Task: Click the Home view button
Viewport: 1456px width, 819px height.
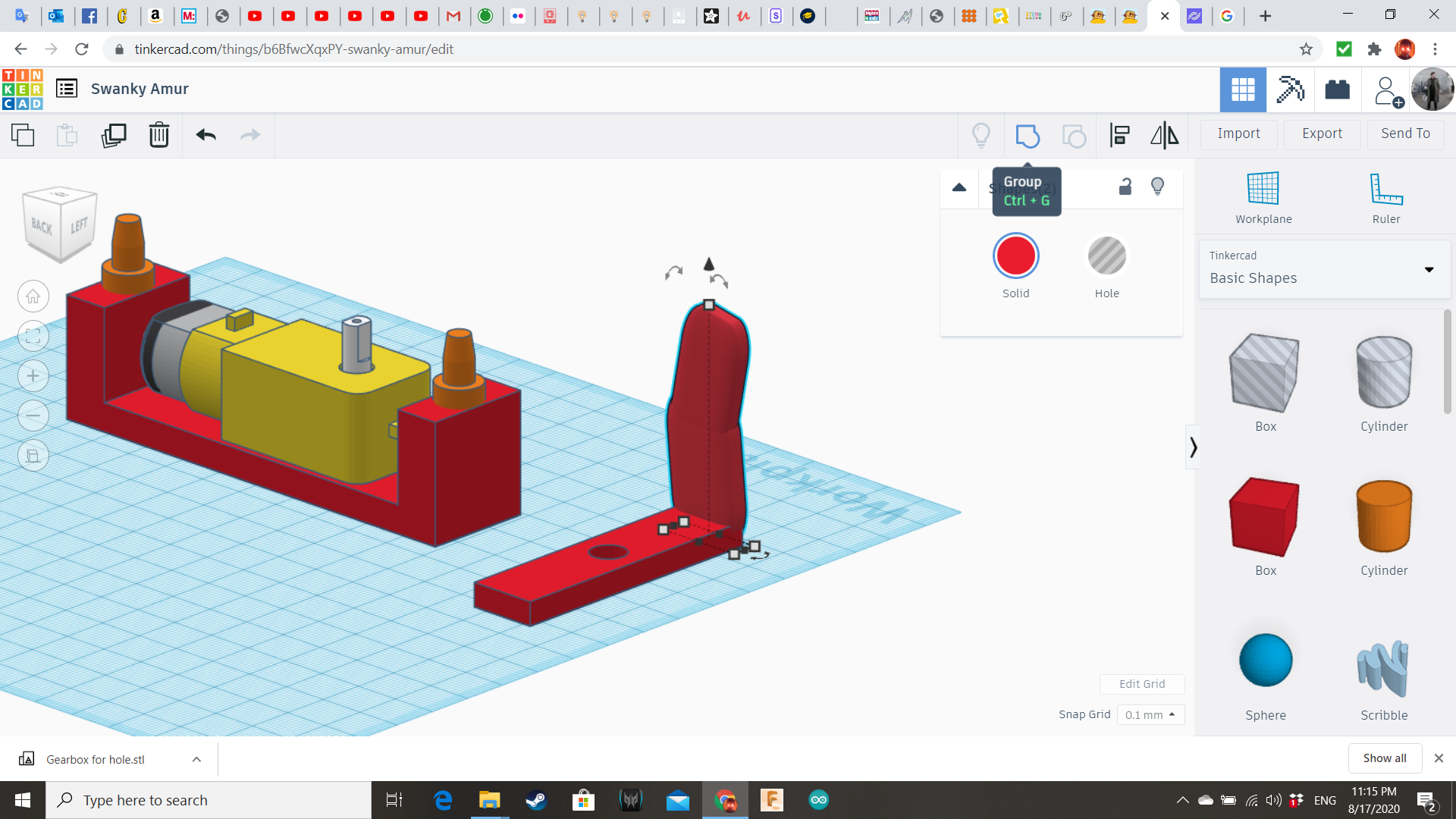Action: pos(33,297)
